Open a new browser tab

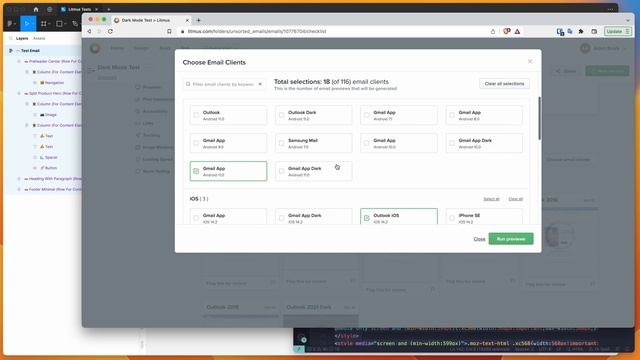point(198,20)
